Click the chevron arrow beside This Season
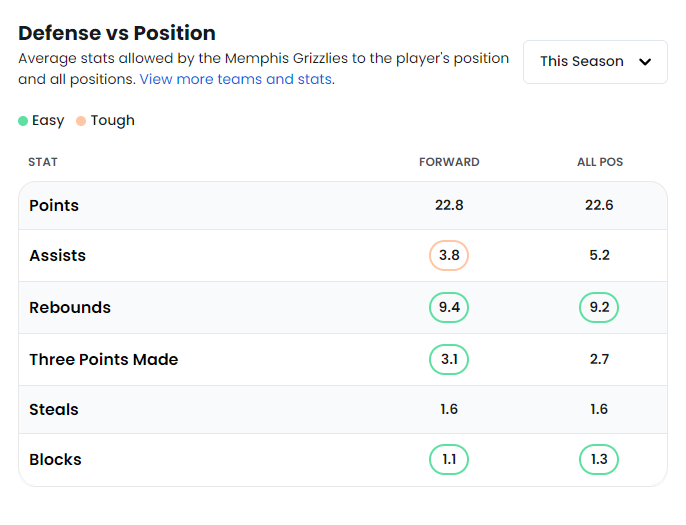This screenshot has height=525, width=686. point(645,62)
